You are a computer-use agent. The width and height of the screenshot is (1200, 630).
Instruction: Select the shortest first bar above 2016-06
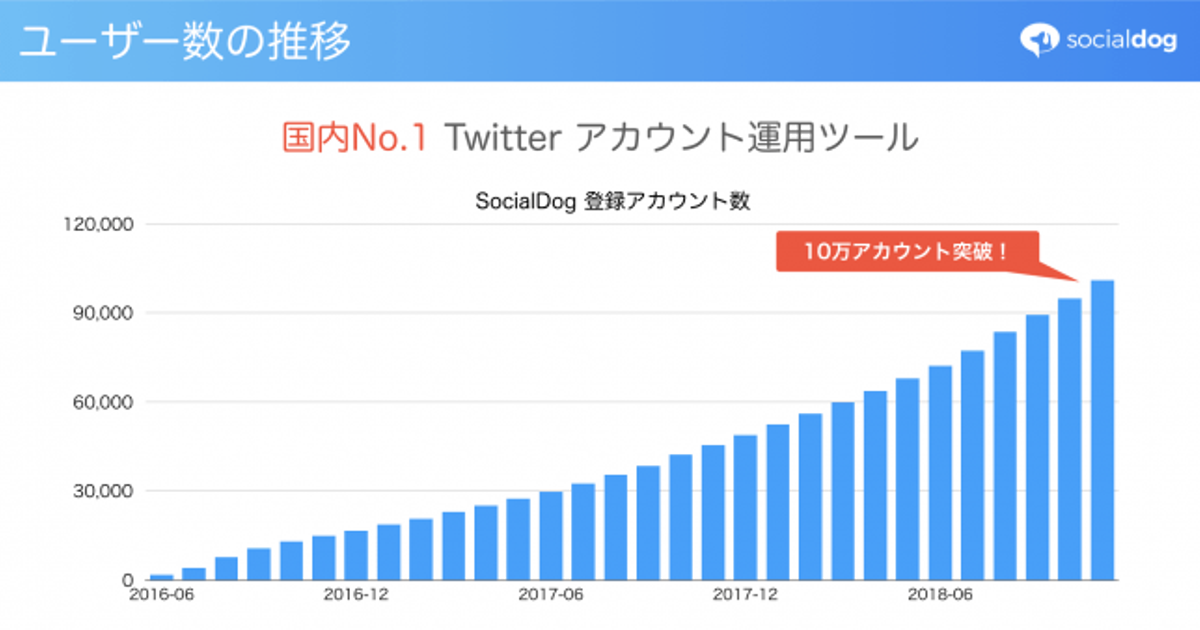tap(162, 576)
